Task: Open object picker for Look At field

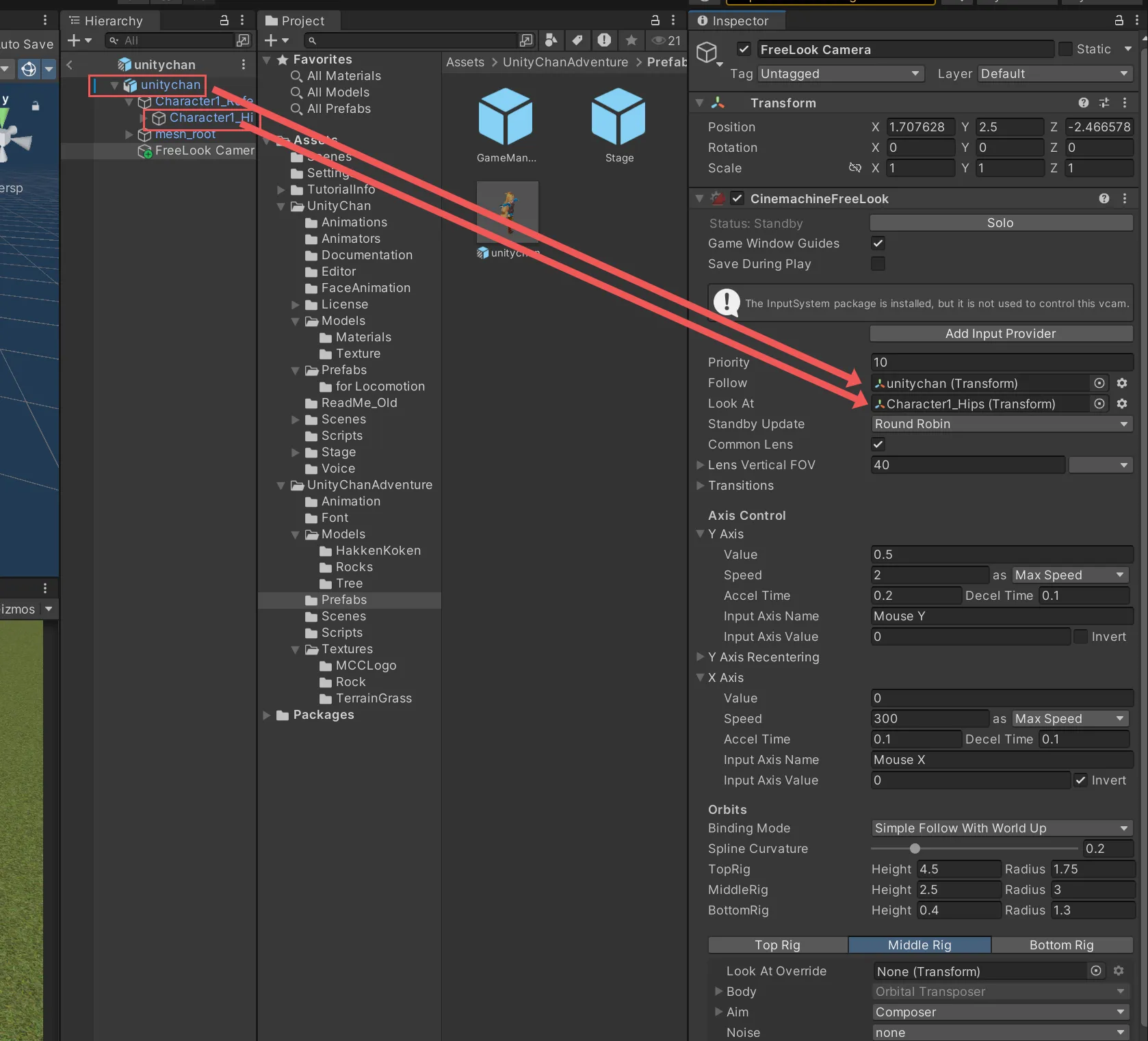Action: pos(1099,404)
